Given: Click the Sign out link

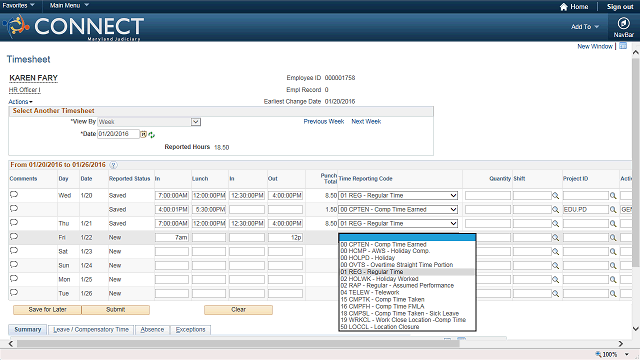Looking at the screenshot, I should tap(620, 7).
